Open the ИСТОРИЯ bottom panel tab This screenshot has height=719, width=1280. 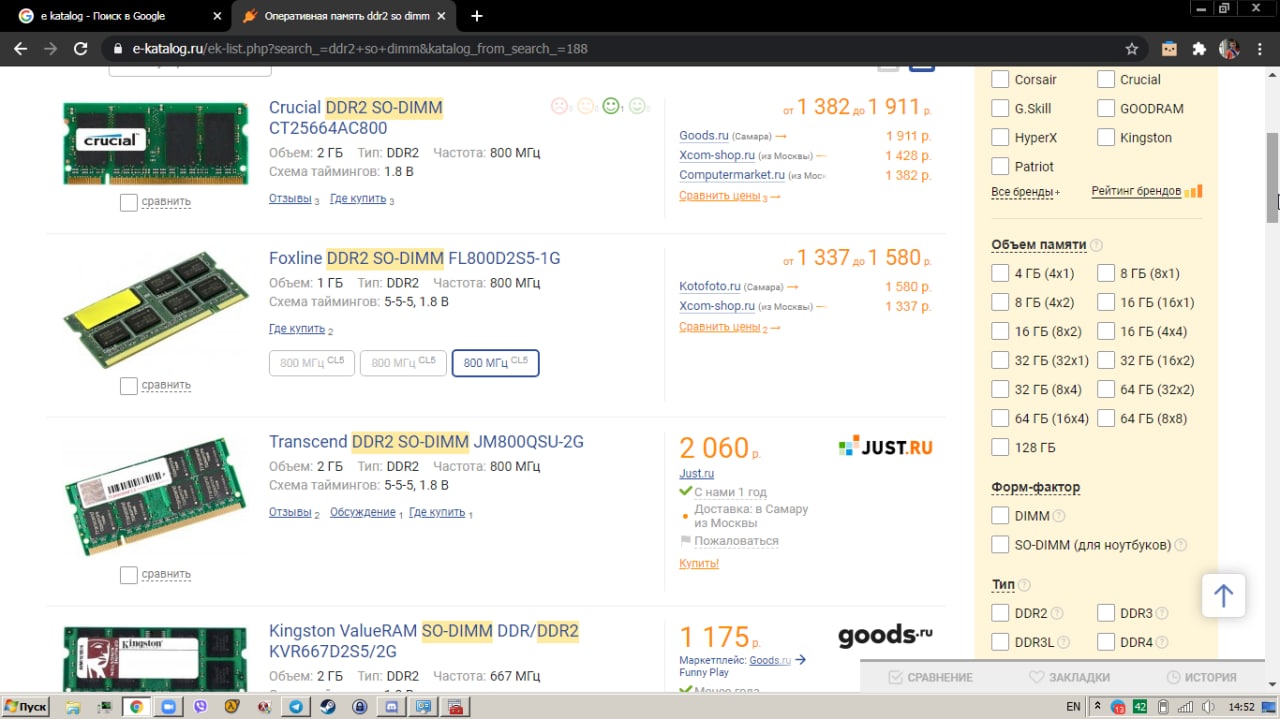pos(1201,677)
